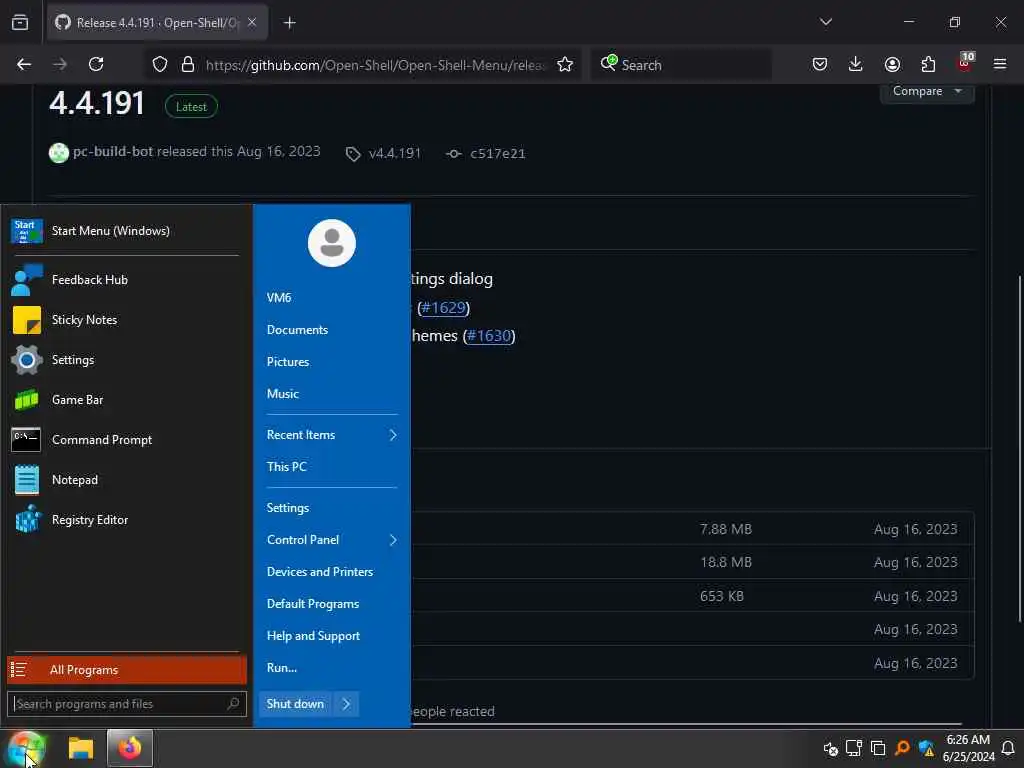The image size is (1024, 768).
Task: Open Shut down options arrow
Action: point(346,704)
